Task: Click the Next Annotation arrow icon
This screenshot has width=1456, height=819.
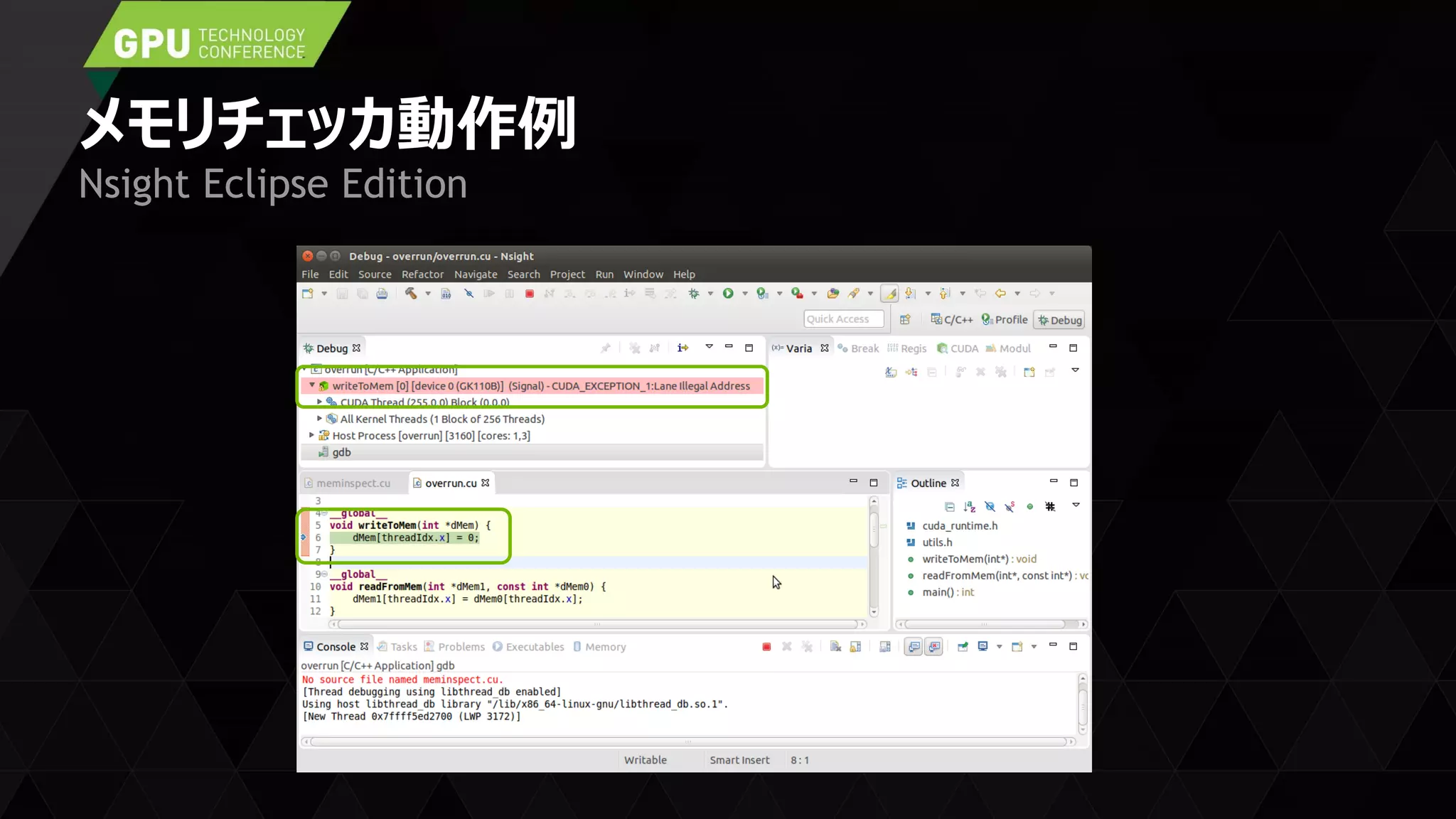Action: click(x=910, y=294)
